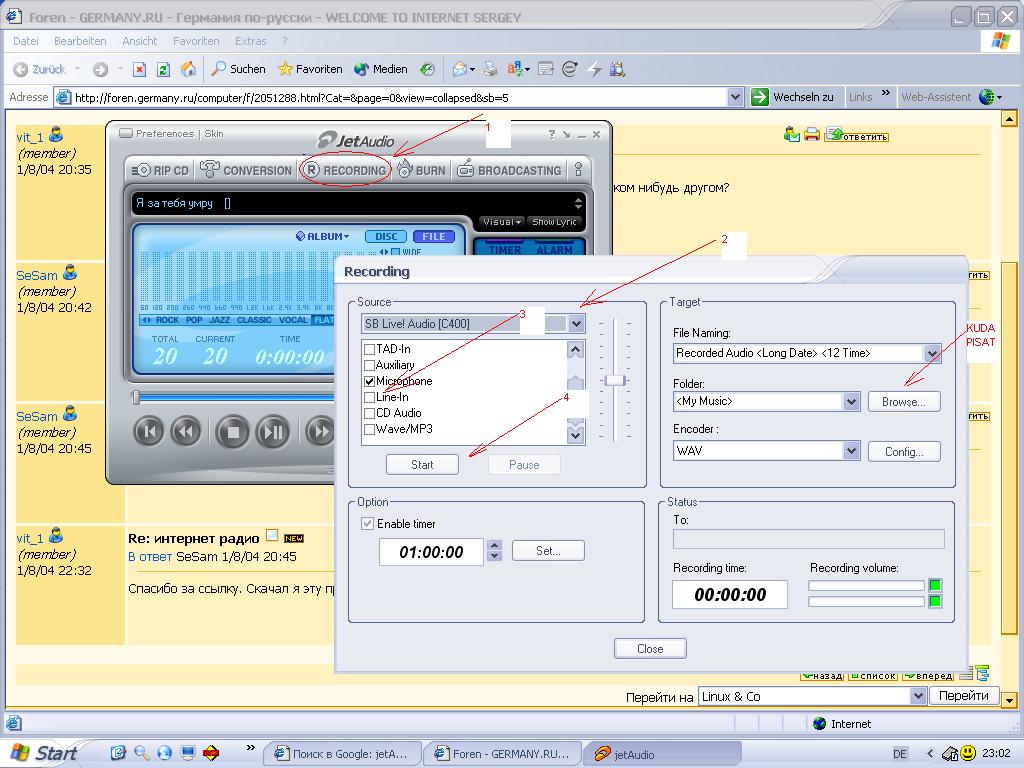Toggle the Enable timer checkbox

[368, 524]
